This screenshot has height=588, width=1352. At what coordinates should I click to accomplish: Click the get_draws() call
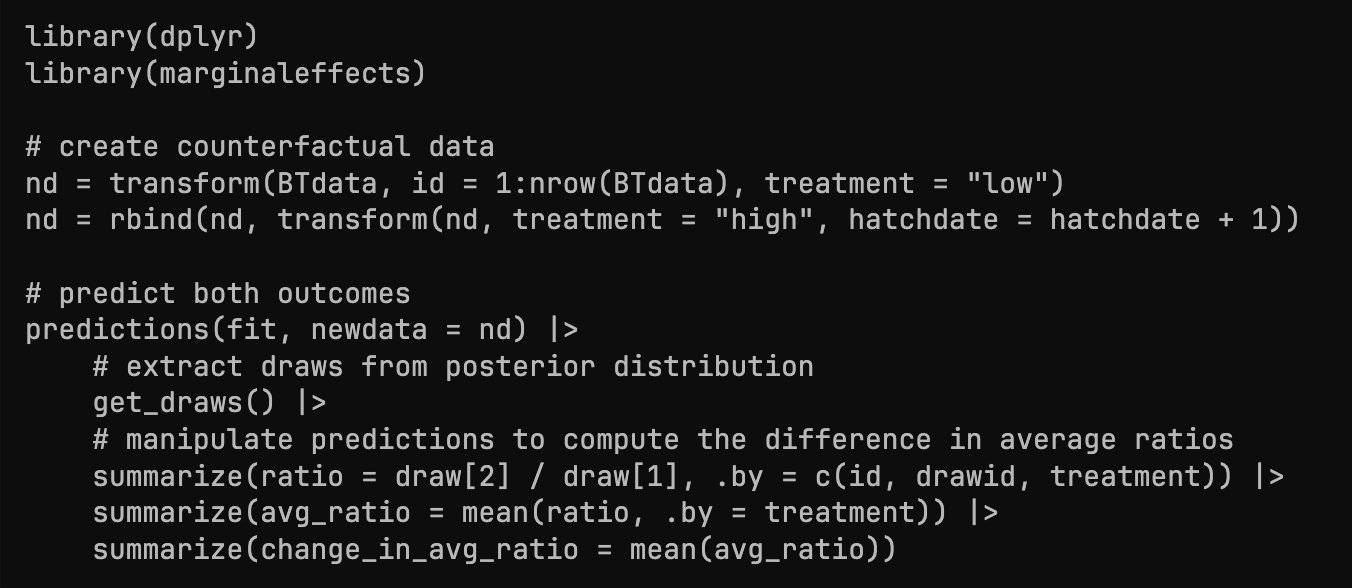click(x=184, y=403)
